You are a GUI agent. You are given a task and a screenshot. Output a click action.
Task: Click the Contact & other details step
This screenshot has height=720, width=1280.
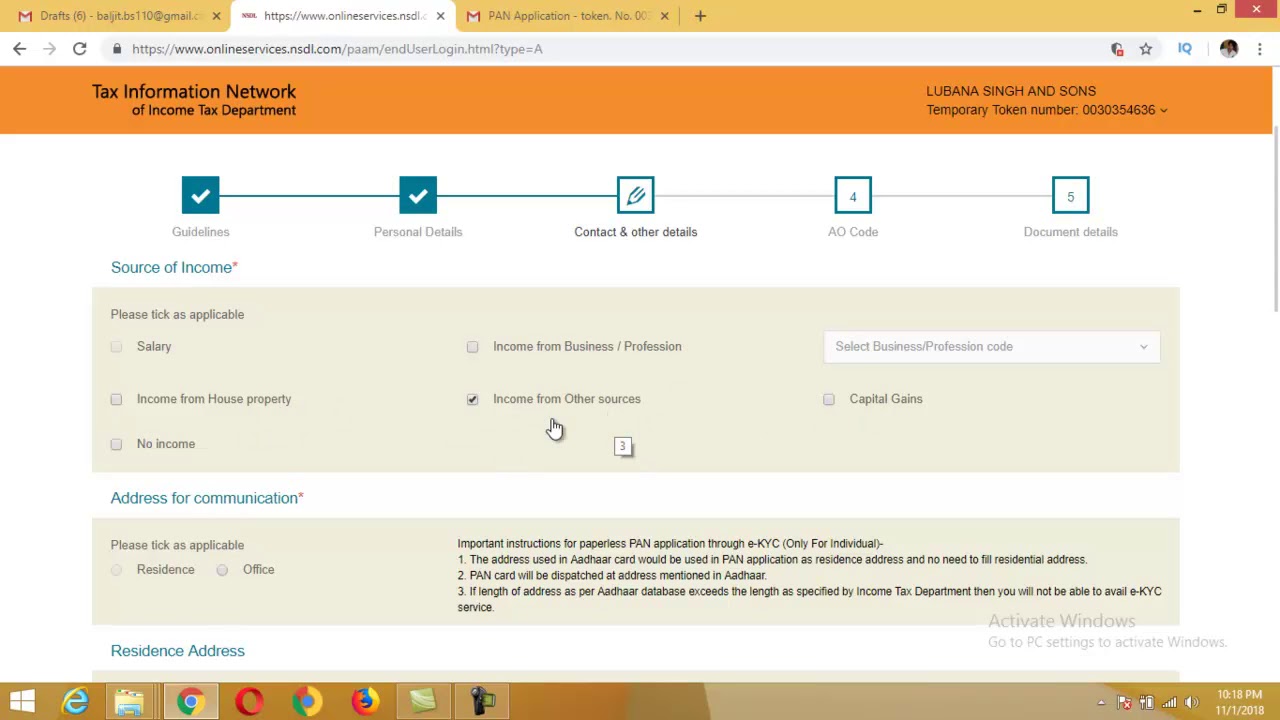pyautogui.click(x=635, y=196)
